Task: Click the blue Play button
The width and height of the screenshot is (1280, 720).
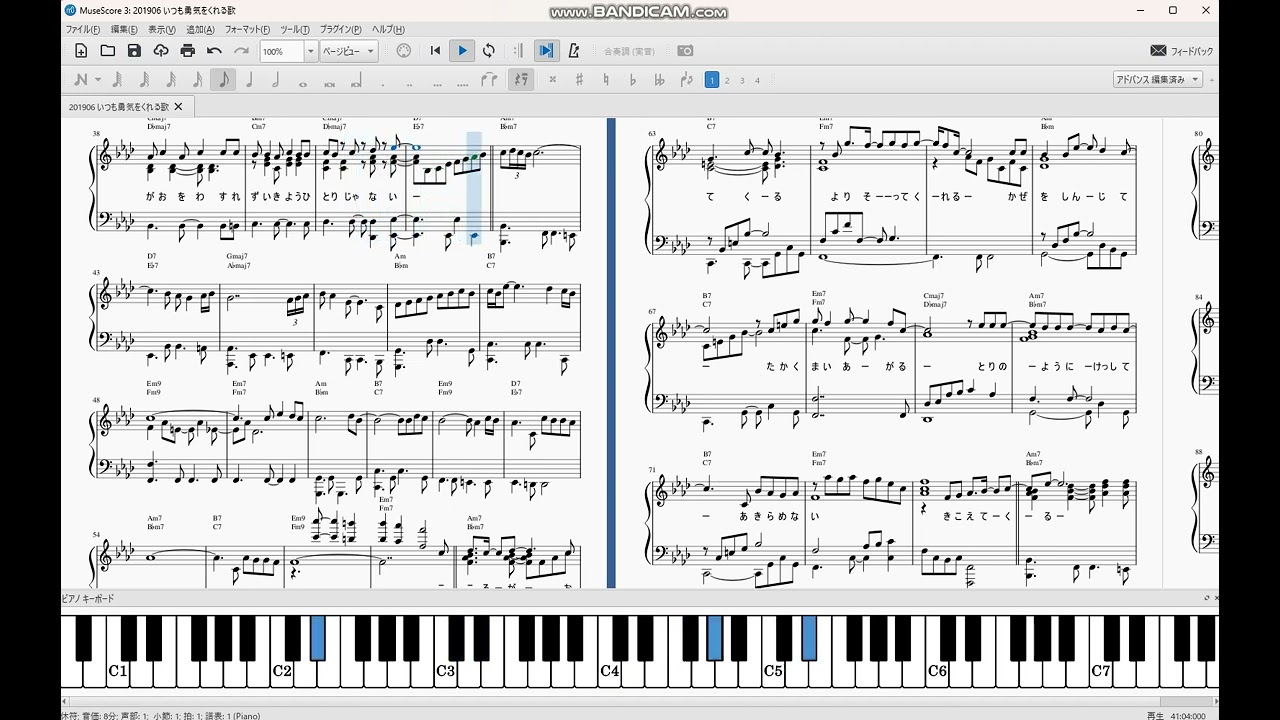Action: pyautogui.click(x=462, y=51)
